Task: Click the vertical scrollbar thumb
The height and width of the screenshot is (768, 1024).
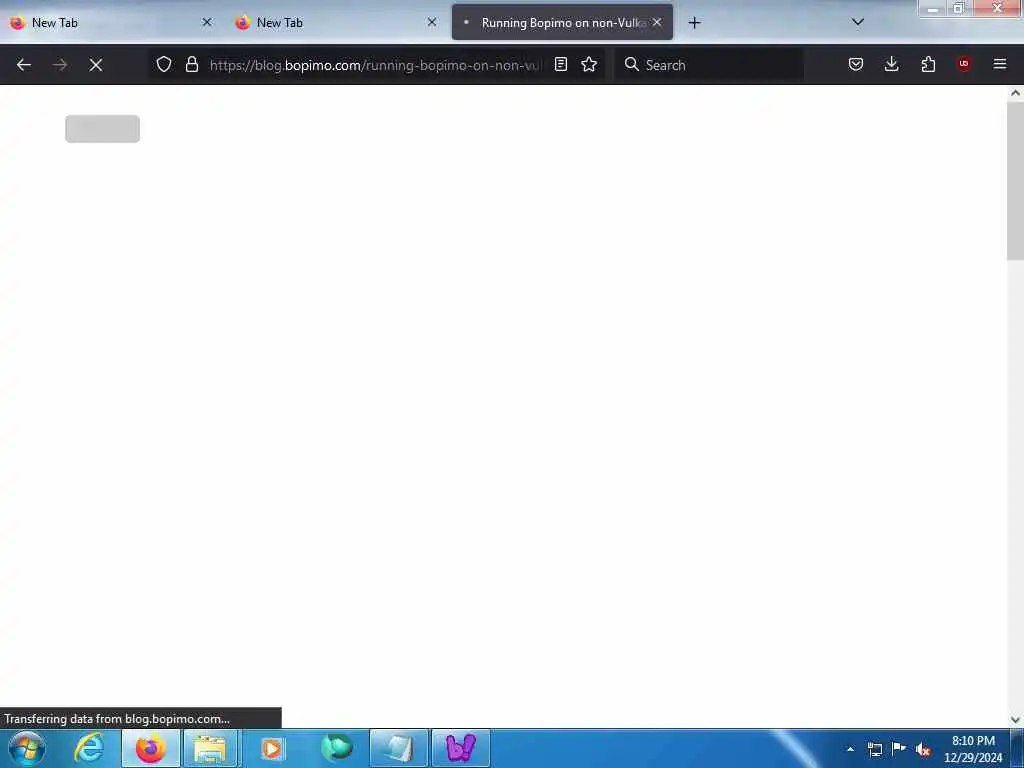Action: [x=1015, y=181]
